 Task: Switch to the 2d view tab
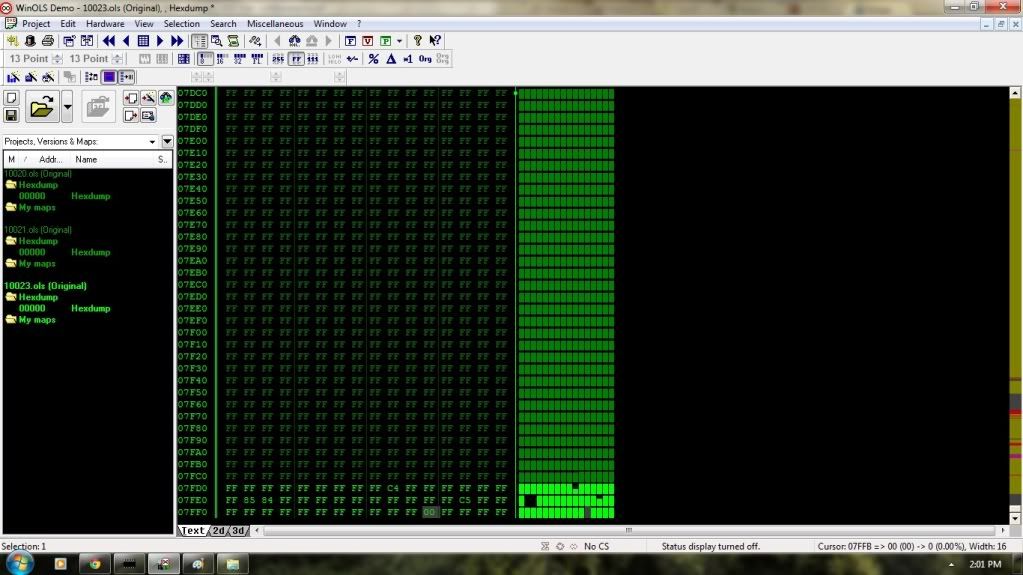[219, 531]
